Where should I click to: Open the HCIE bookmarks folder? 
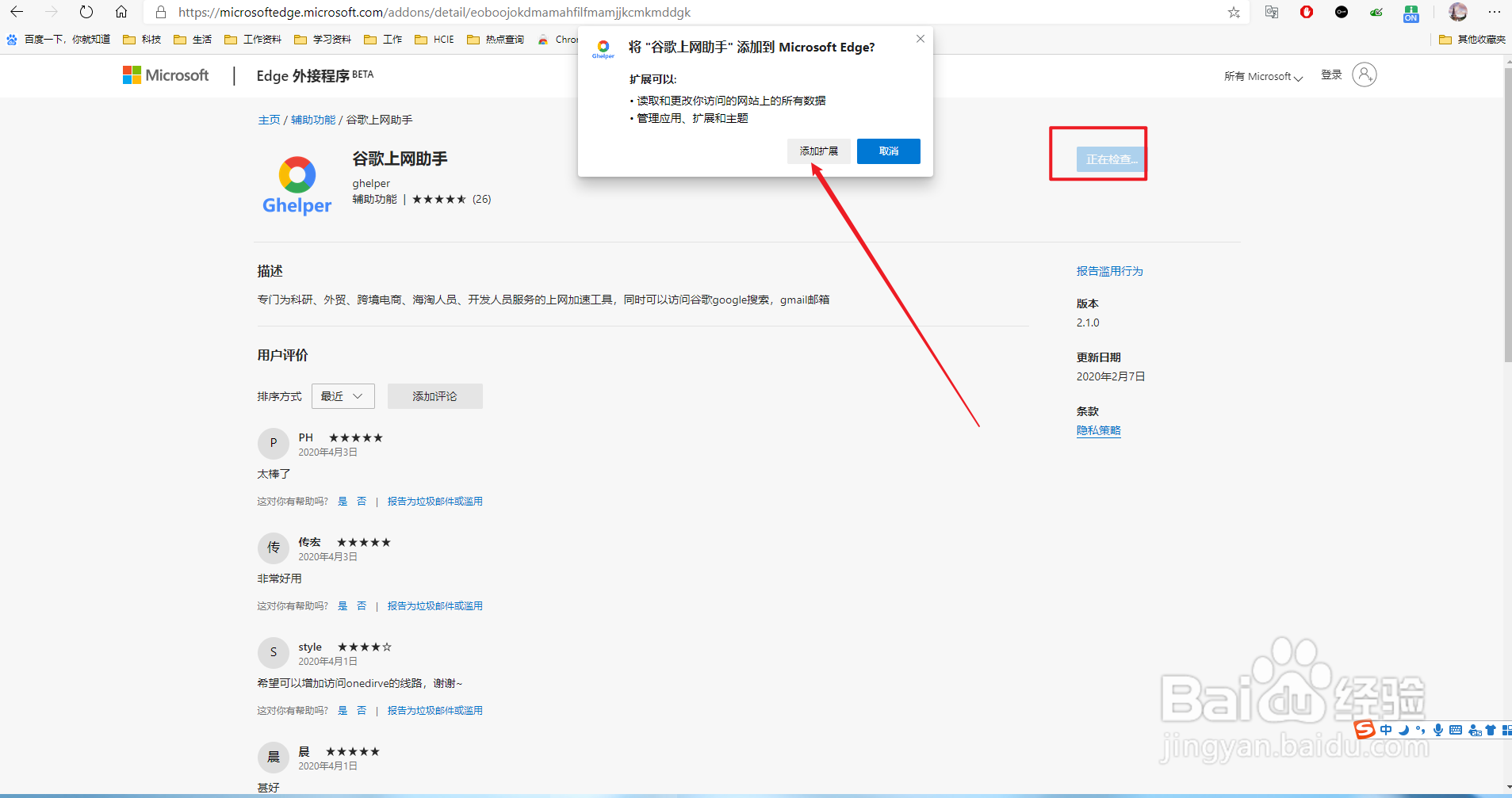[x=434, y=39]
